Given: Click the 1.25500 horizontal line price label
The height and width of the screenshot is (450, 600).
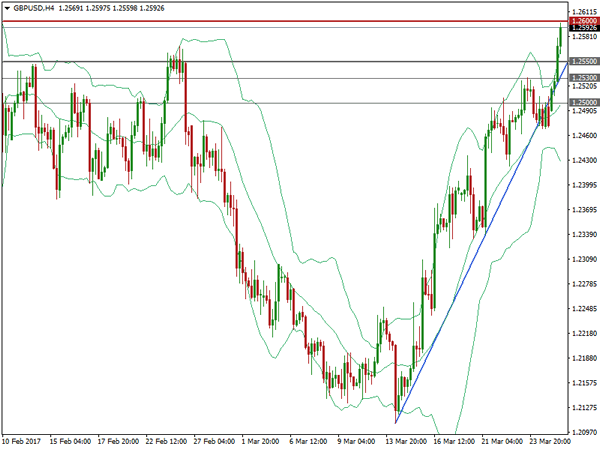Looking at the screenshot, I should 584,61.
